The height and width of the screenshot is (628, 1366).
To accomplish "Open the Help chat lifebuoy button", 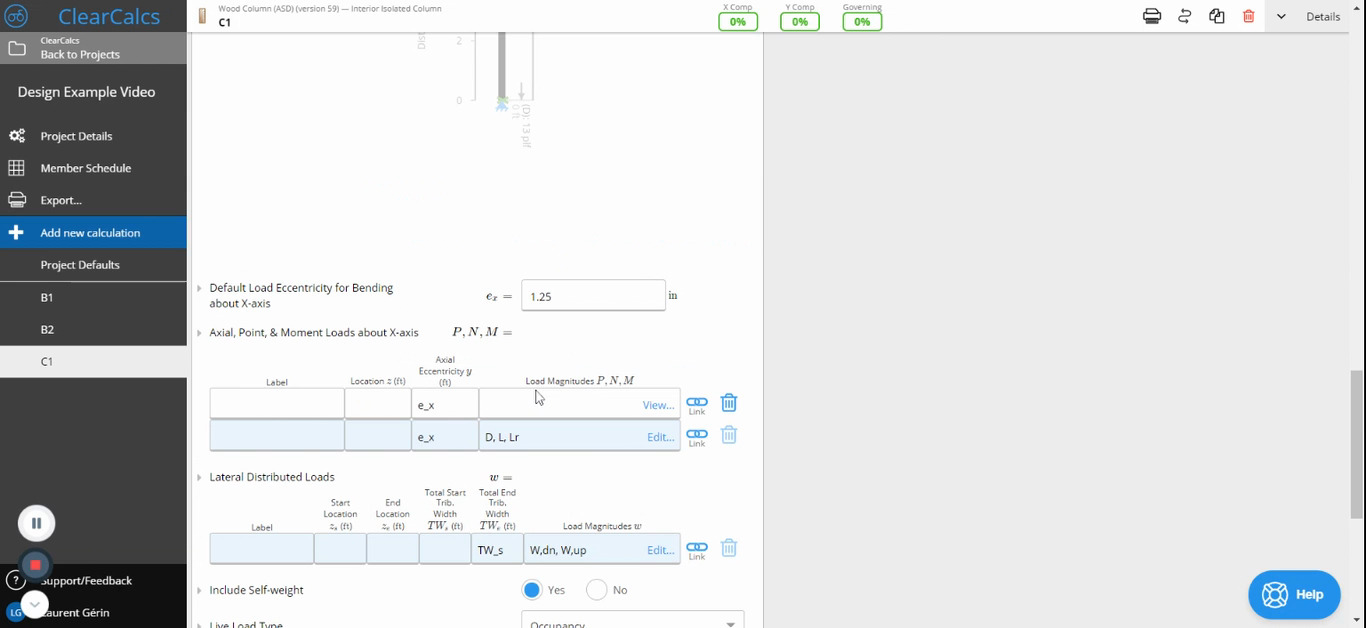I will click(1294, 595).
